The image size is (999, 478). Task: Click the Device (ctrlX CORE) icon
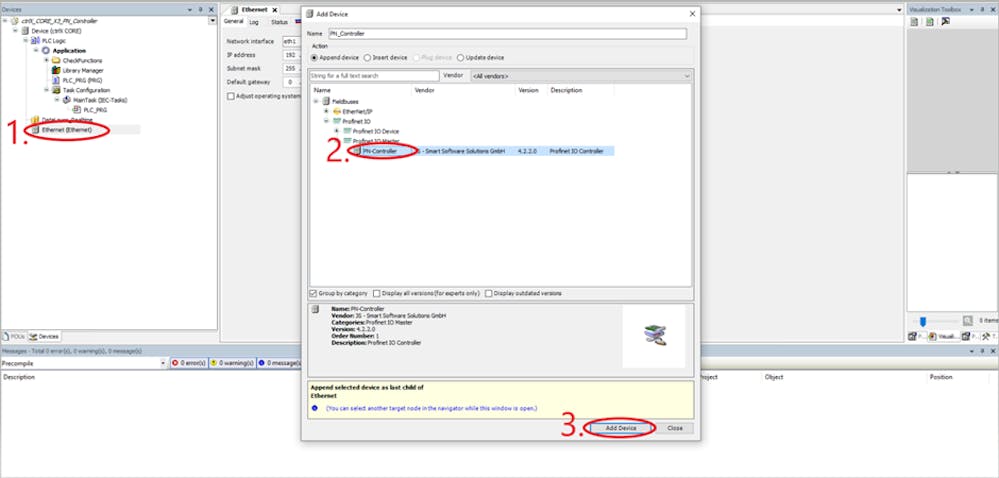pyautogui.click(x=25, y=31)
